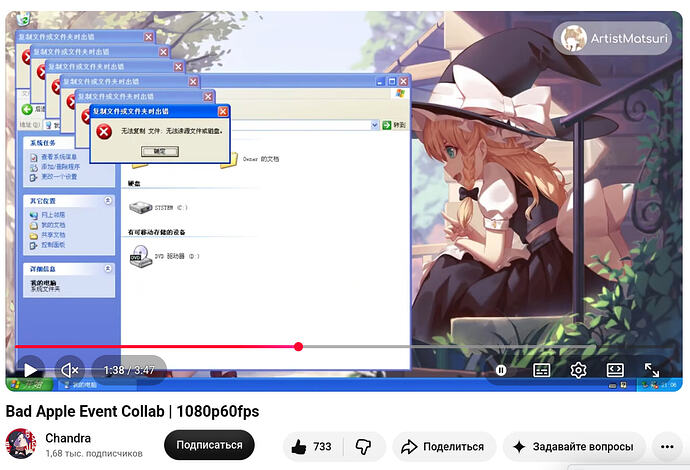The image size is (690, 470).
Task: Open the three-dot more actions menu
Action: (x=667, y=447)
